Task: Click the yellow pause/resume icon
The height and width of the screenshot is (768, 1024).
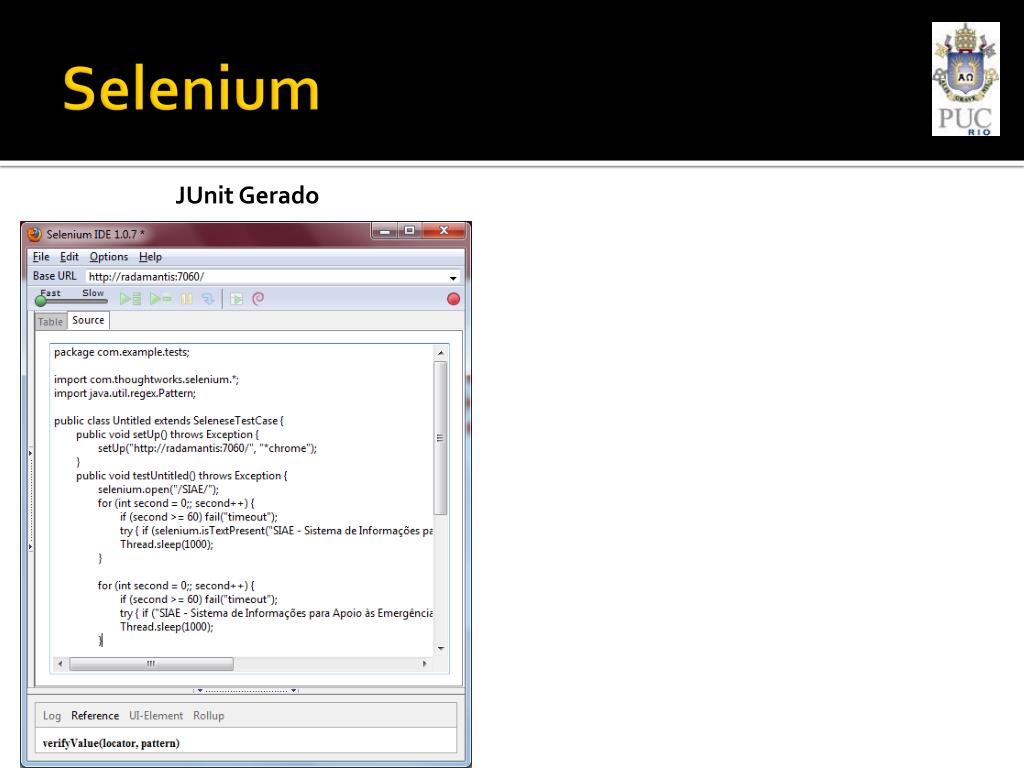Action: 187,299
